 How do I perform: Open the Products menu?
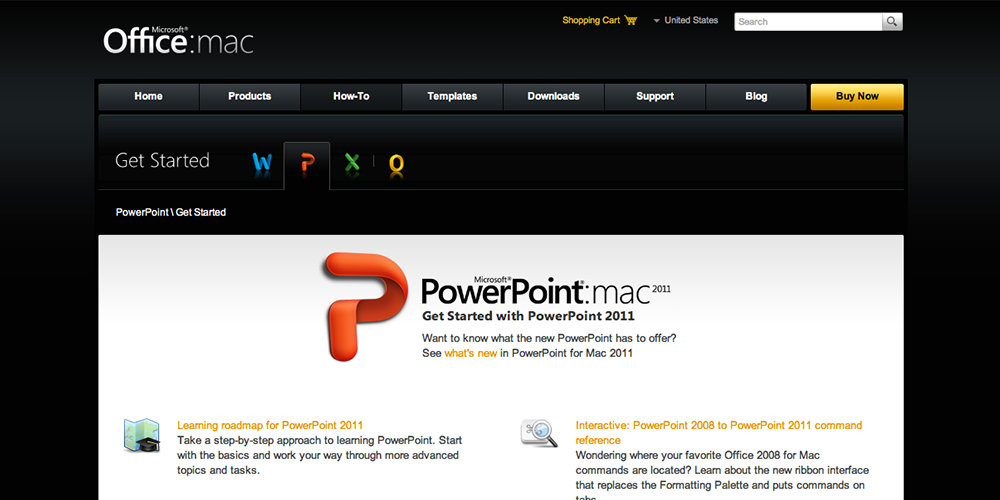click(x=250, y=97)
